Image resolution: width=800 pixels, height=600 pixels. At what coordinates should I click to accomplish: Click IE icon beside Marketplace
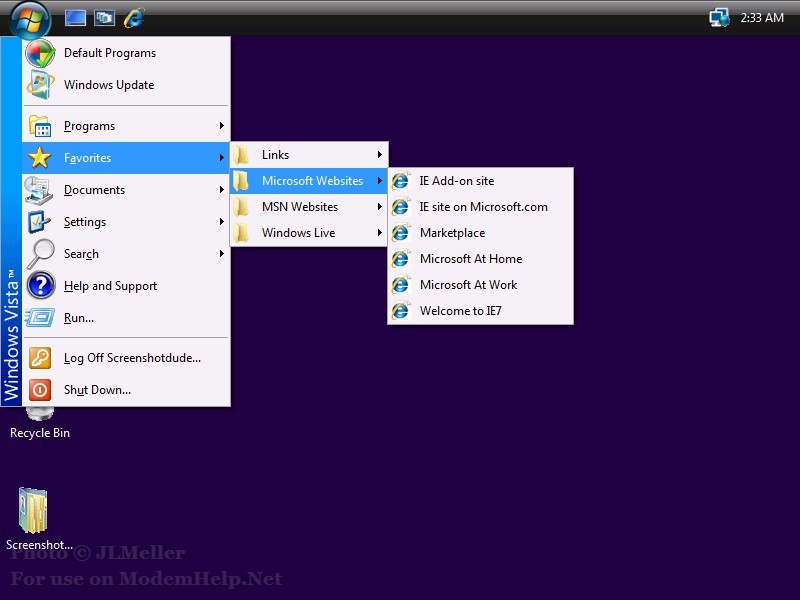[x=401, y=233]
